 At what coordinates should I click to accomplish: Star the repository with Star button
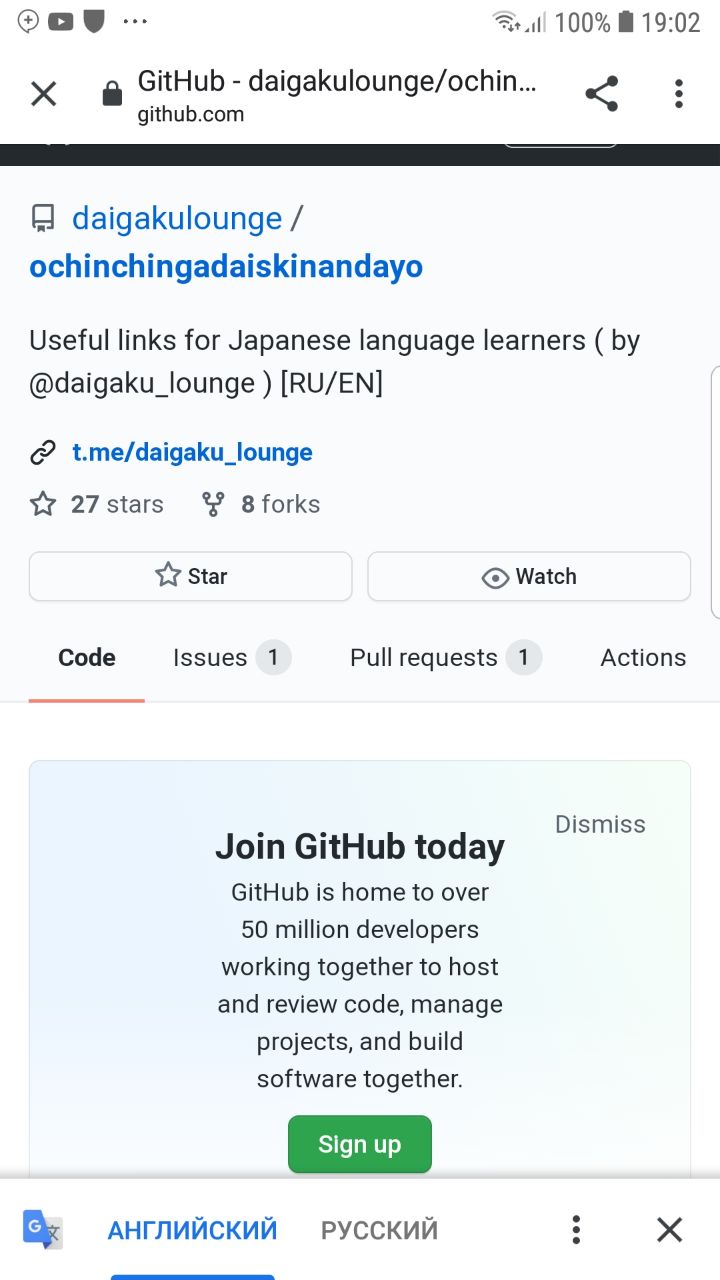(x=190, y=576)
